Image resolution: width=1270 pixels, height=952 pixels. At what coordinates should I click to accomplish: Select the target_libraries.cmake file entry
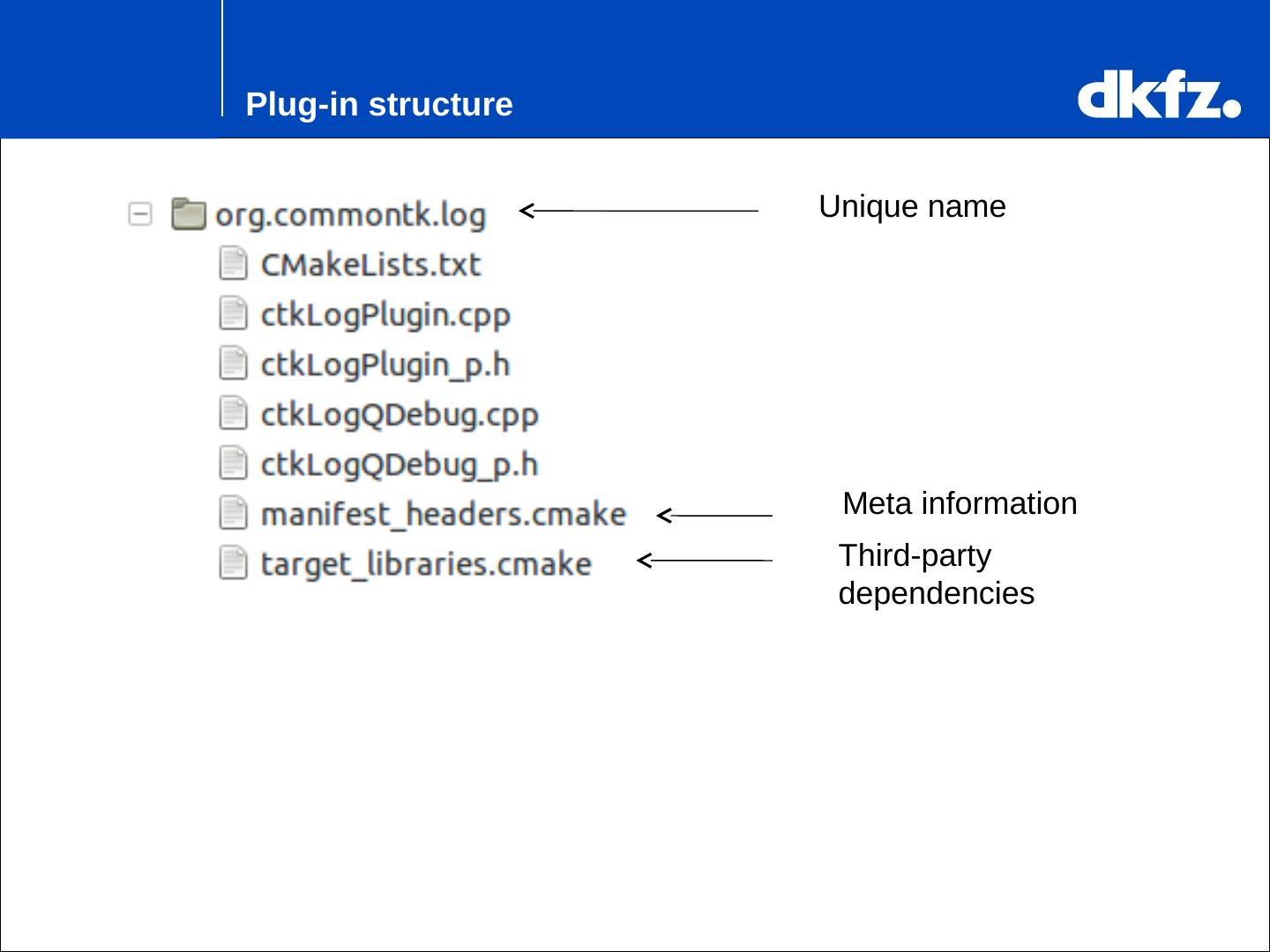click(426, 564)
